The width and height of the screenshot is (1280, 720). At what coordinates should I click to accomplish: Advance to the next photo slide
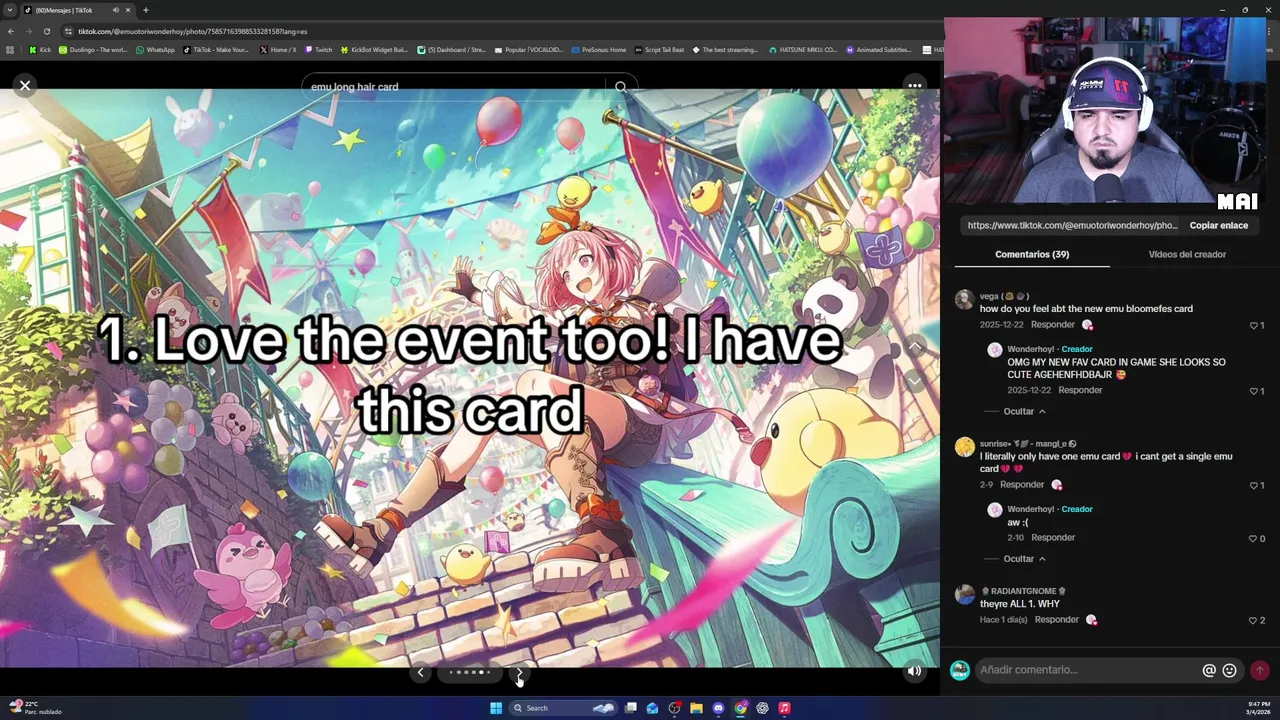coord(520,672)
